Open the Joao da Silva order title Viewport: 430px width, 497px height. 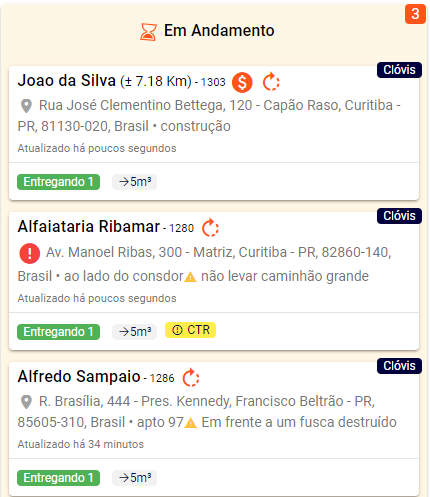click(x=67, y=81)
